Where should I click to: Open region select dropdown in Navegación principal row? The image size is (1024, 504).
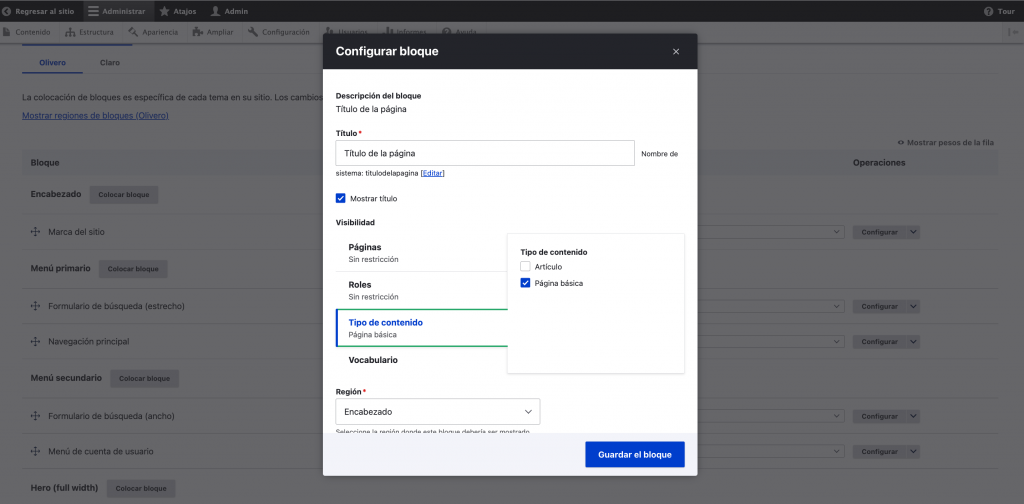(x=838, y=342)
